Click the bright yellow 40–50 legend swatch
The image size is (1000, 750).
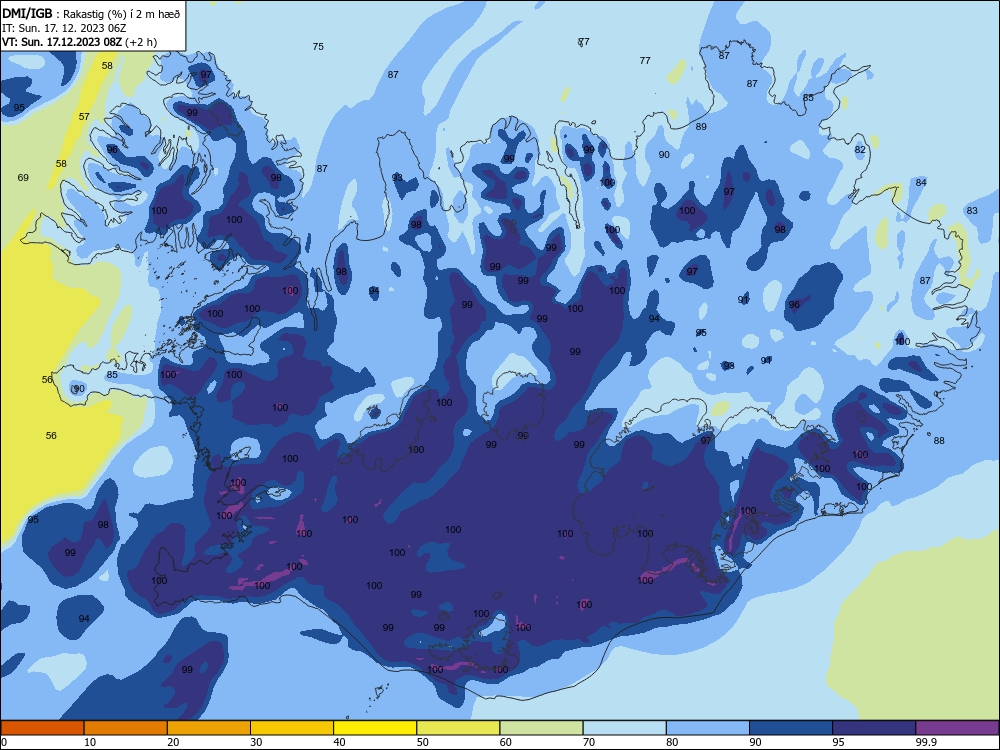click(375, 728)
